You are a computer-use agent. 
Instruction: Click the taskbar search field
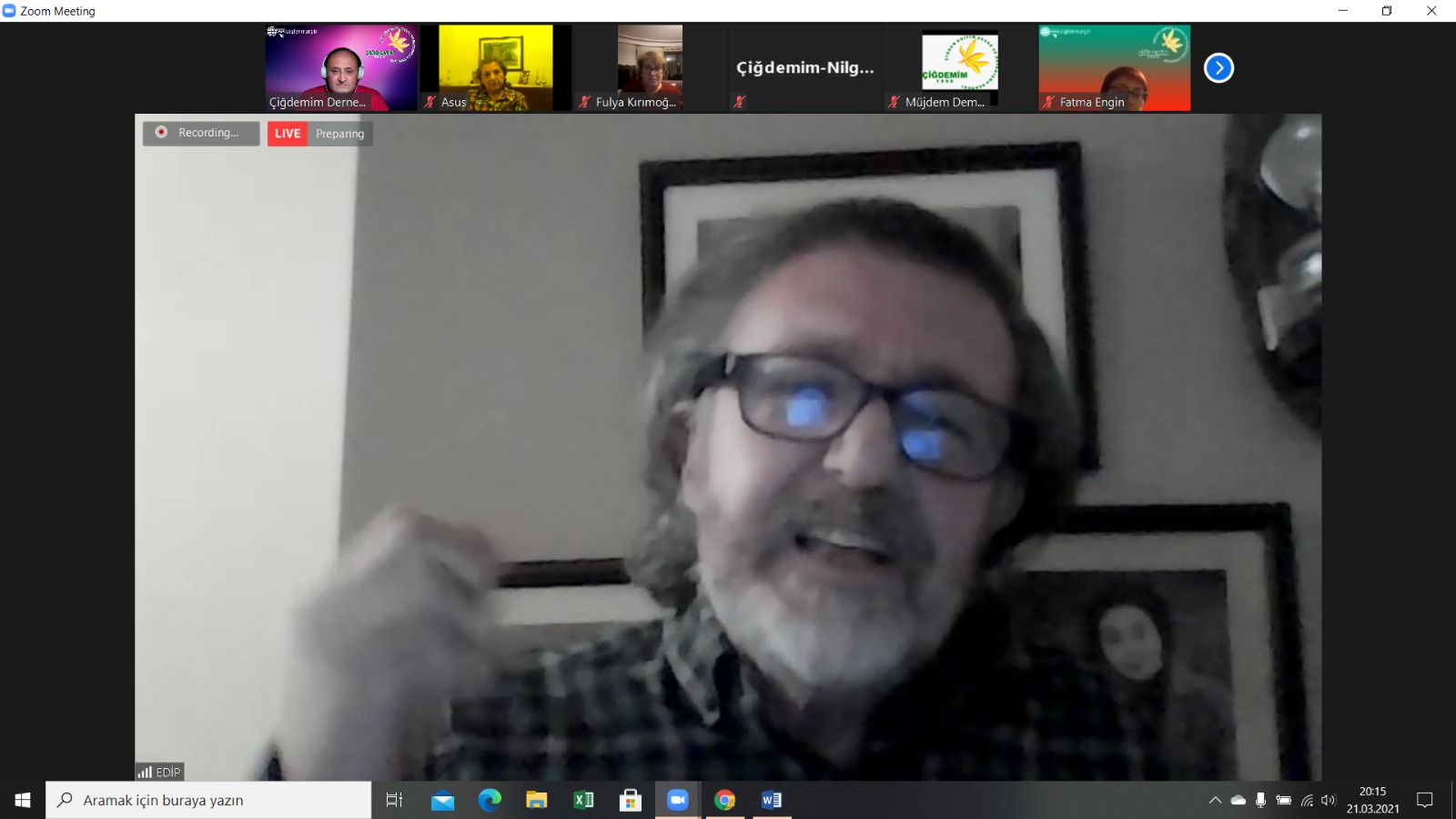208,800
